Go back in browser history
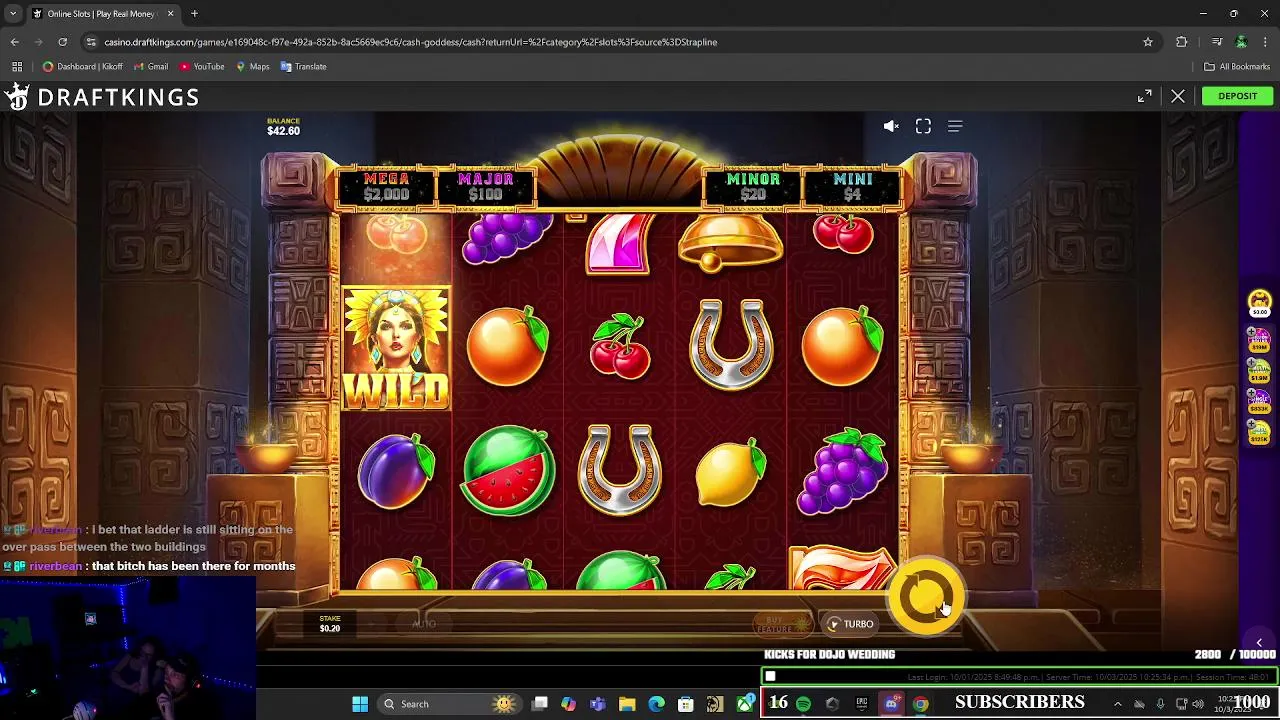1280x720 pixels. 14,42
